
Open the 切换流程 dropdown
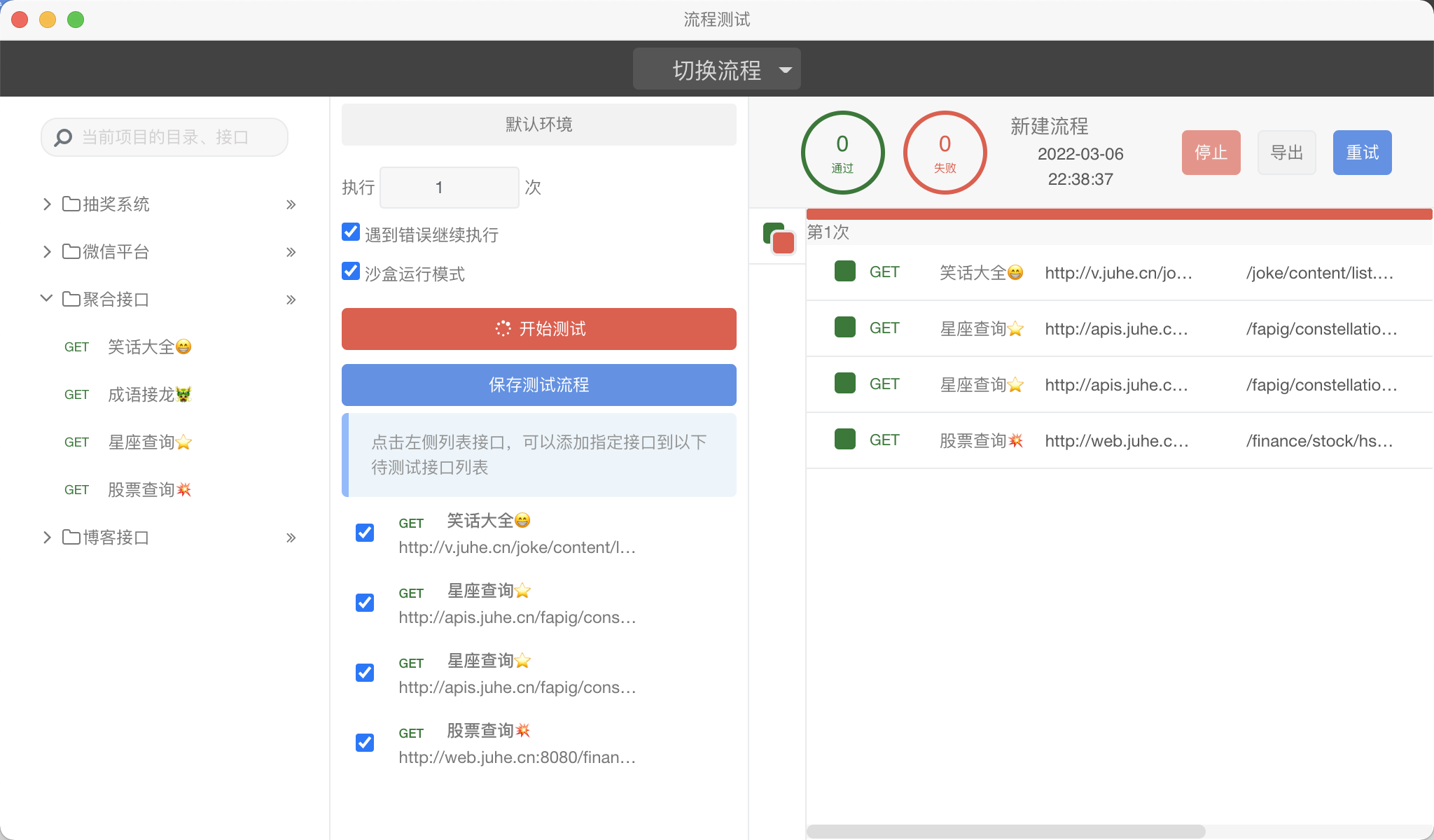[717, 69]
